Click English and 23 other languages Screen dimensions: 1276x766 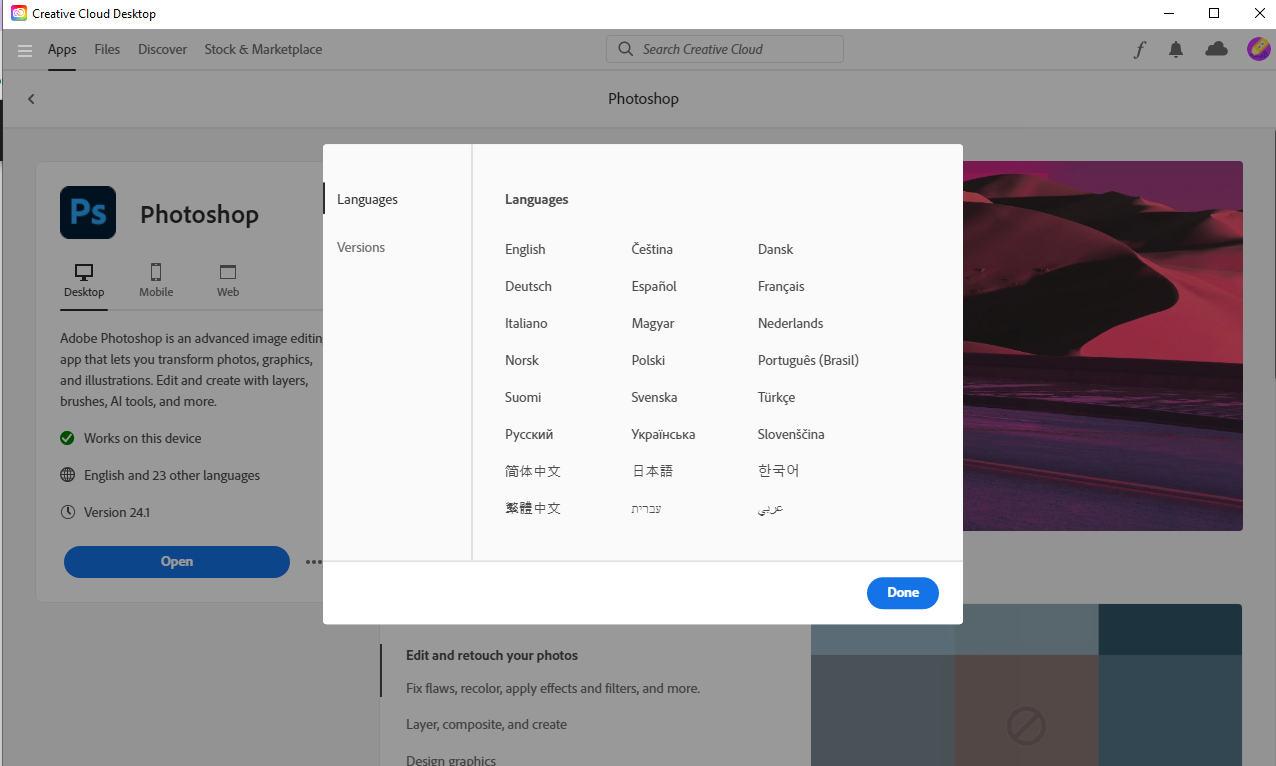coord(172,475)
